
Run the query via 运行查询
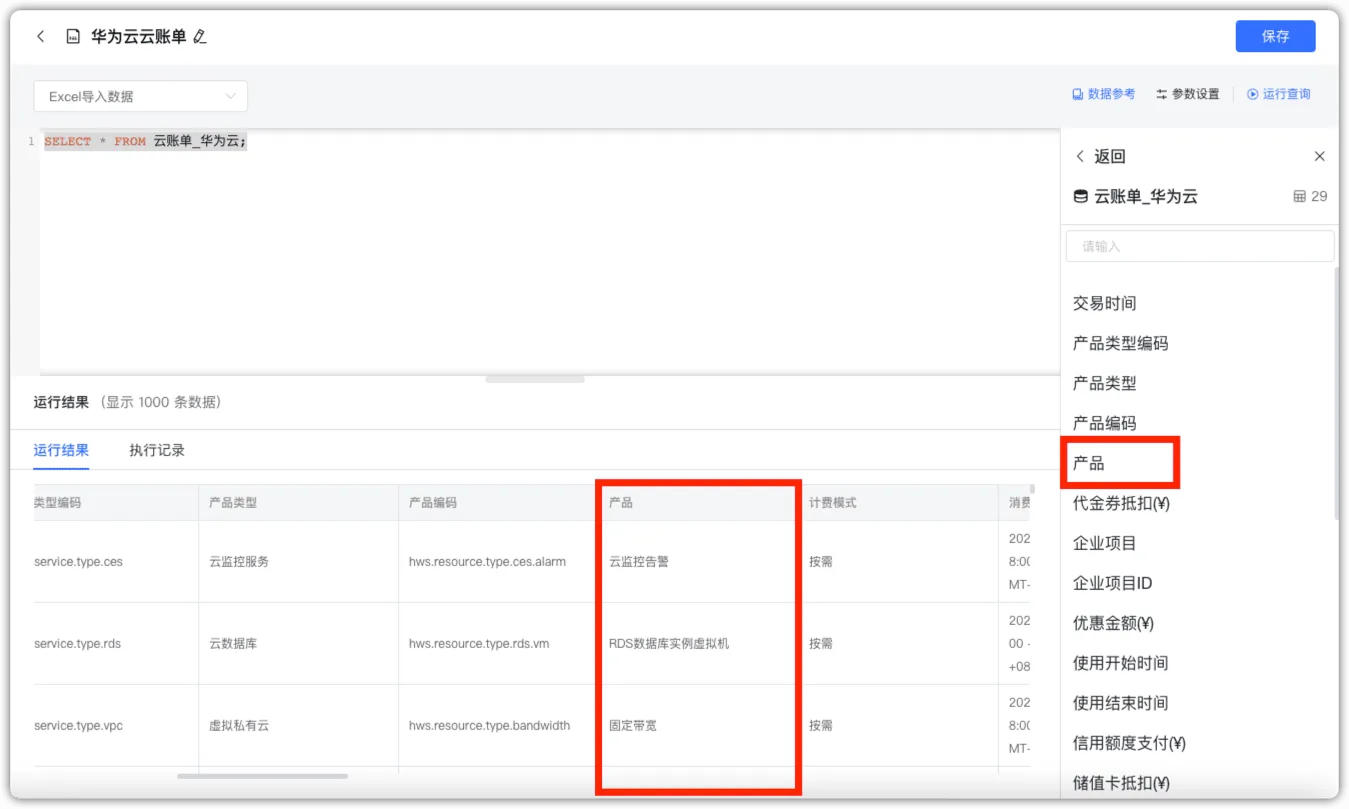[1278, 94]
